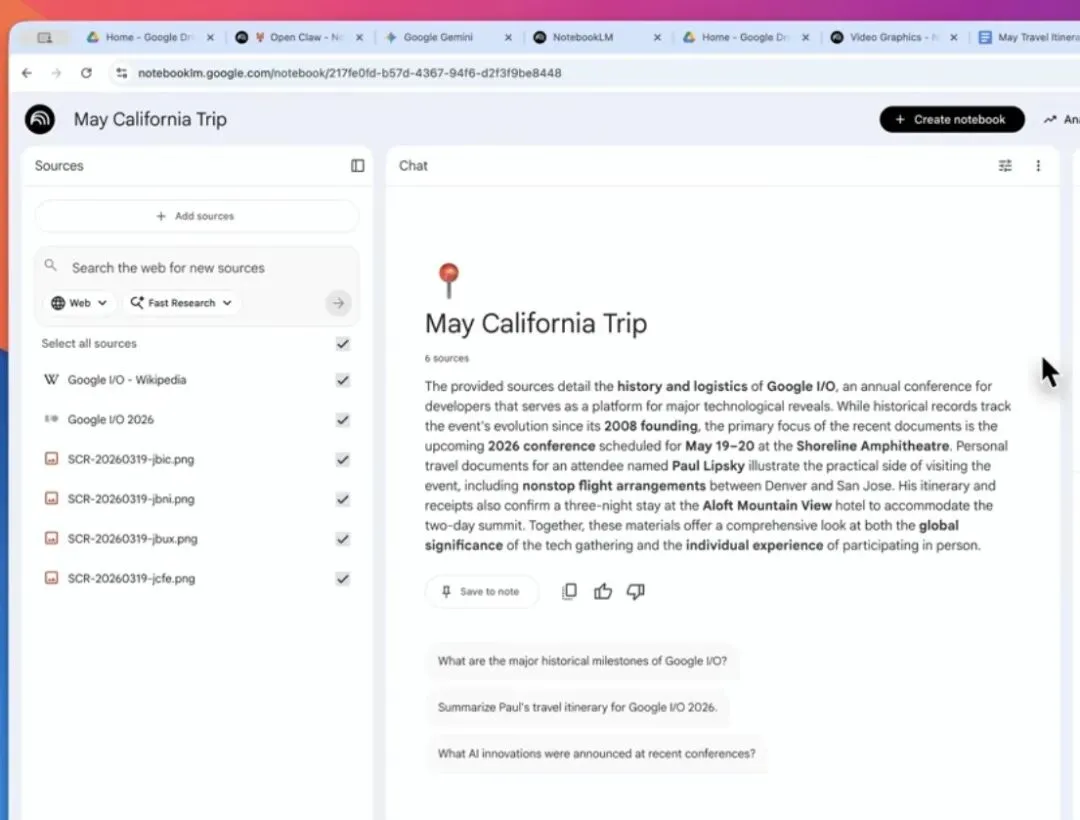Open the Google I/O - Wikipedia source

pos(127,380)
